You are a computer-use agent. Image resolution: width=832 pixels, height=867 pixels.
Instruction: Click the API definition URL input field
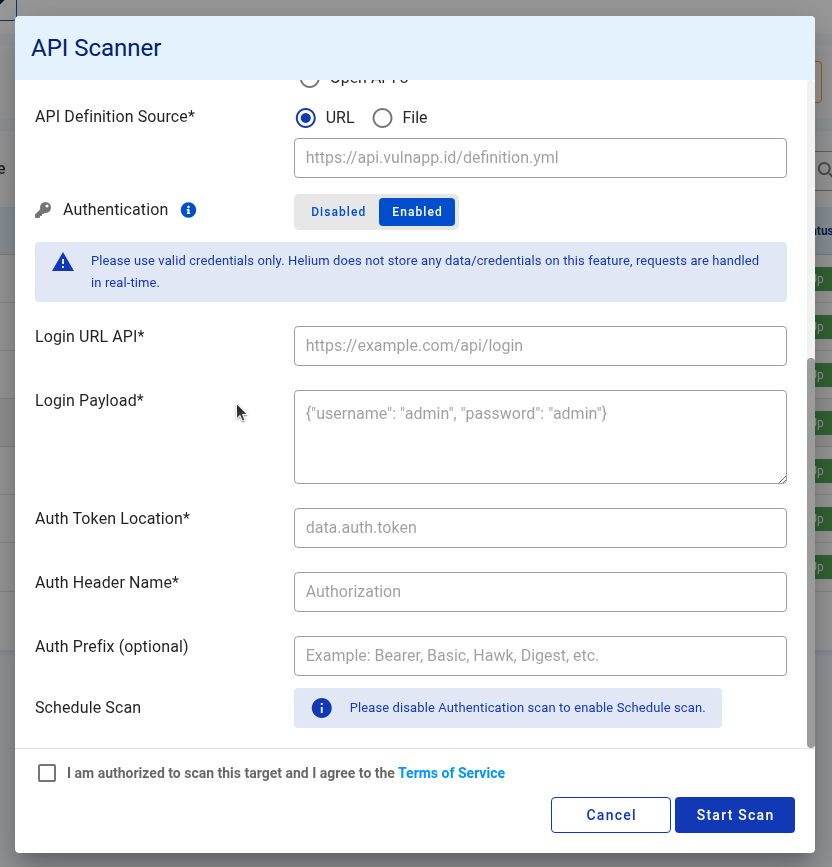click(x=540, y=158)
